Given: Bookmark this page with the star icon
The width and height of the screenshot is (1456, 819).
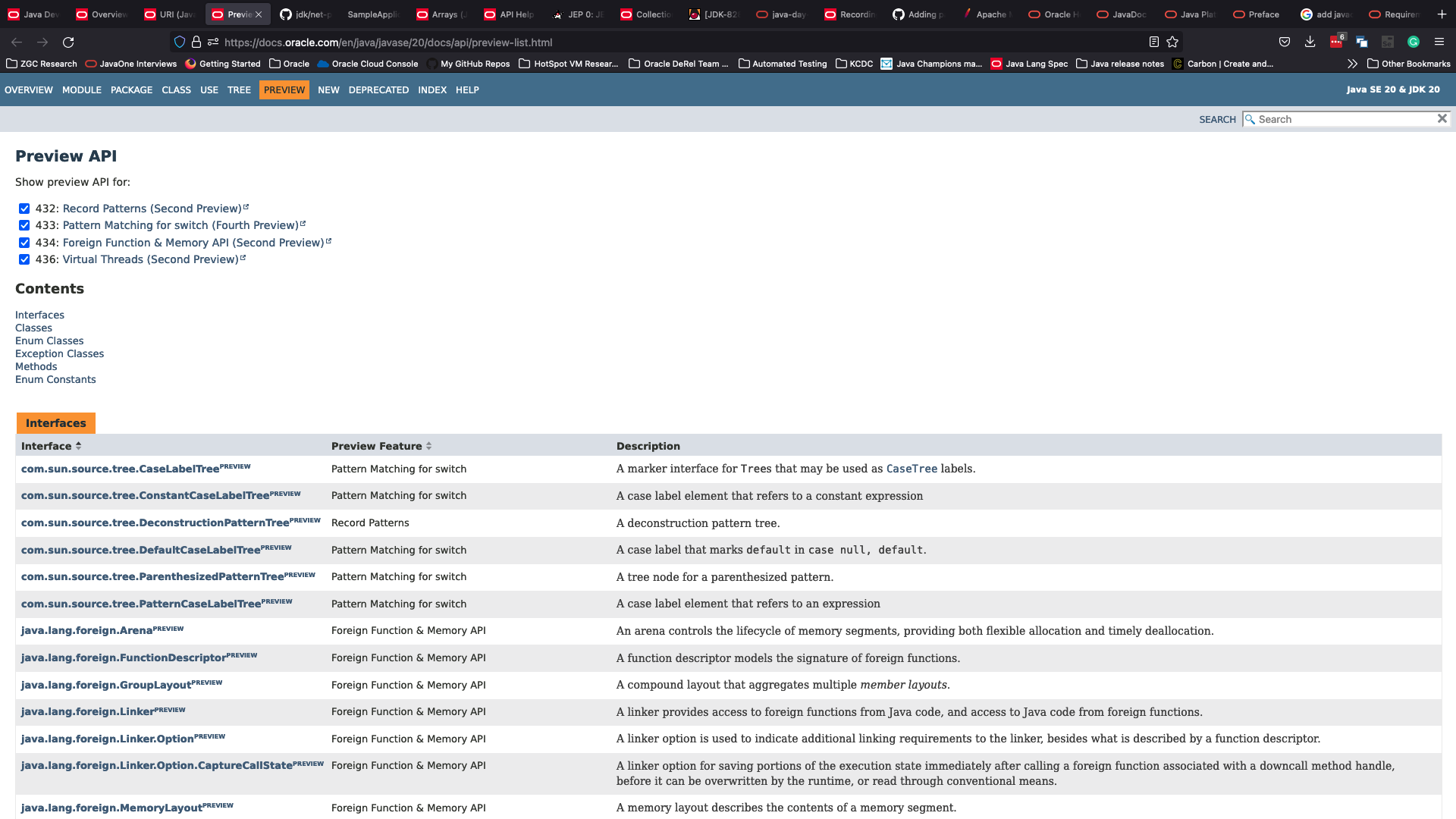Looking at the screenshot, I should 1172,42.
